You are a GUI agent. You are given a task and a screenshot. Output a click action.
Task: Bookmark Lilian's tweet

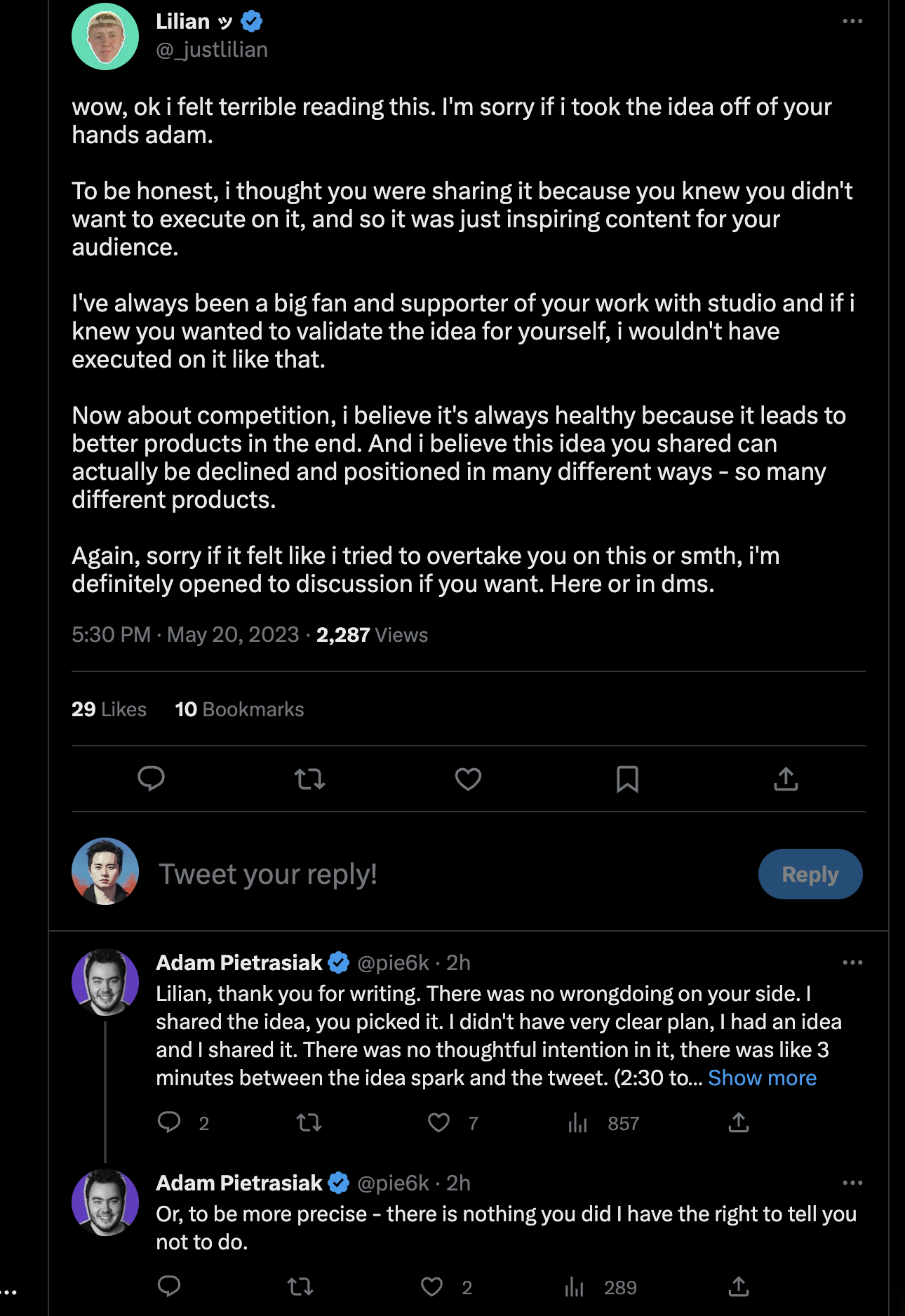tap(628, 779)
